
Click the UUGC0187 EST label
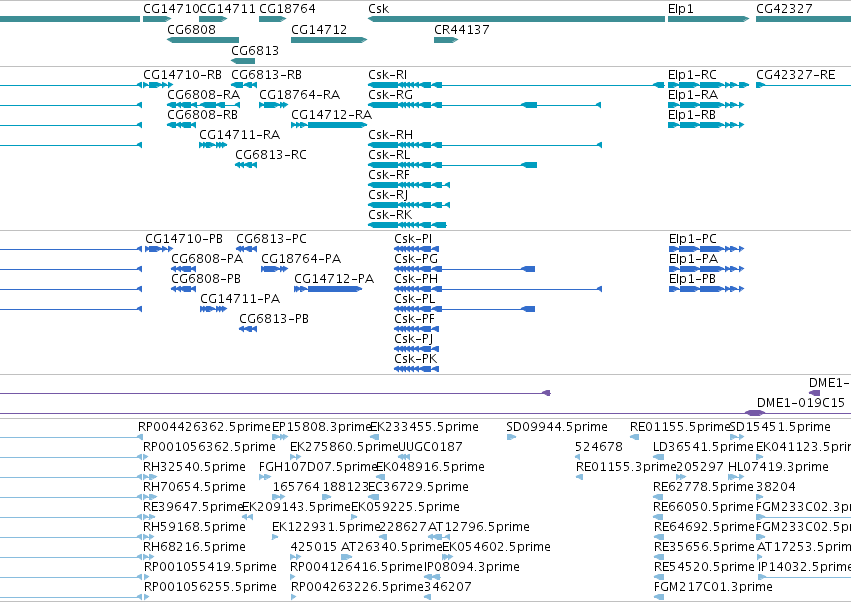click(430, 447)
